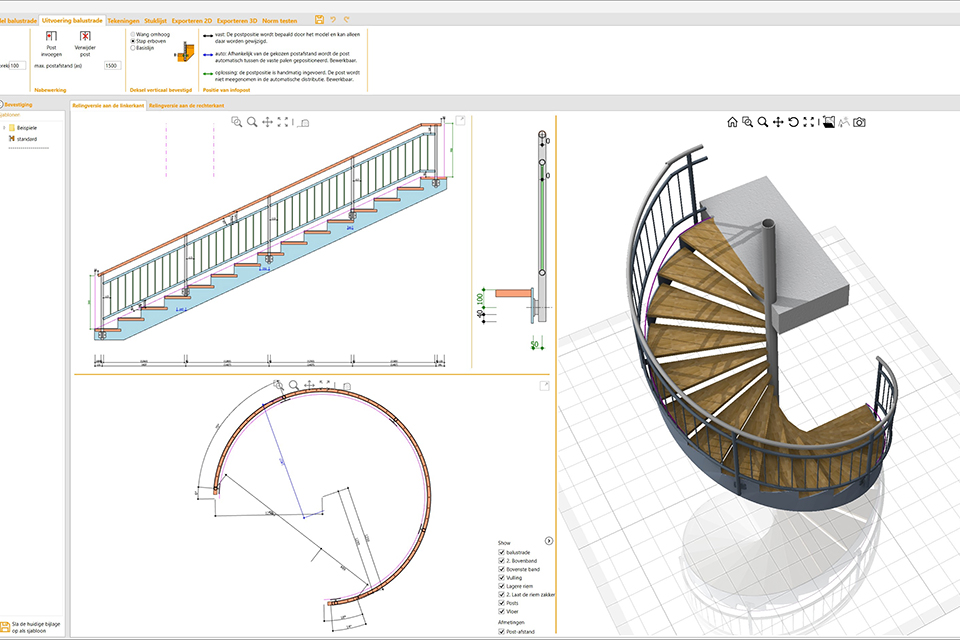960x640 pixels.
Task: Open the Uitvoering balustrade tab
Action: point(72,20)
